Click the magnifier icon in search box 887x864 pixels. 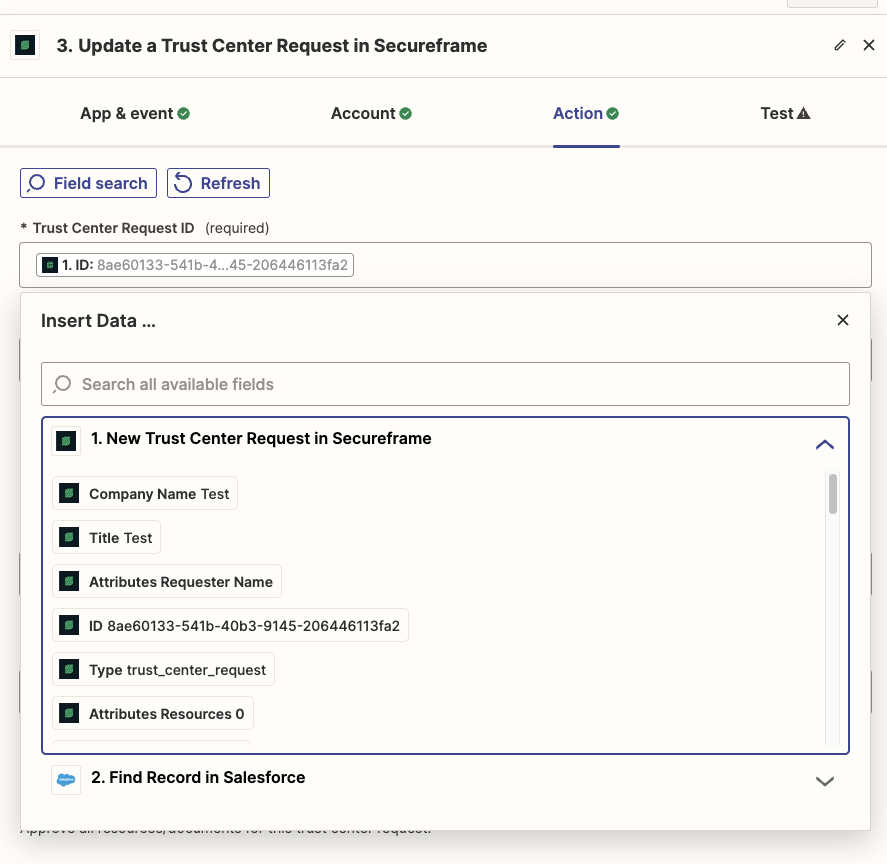(x=62, y=384)
